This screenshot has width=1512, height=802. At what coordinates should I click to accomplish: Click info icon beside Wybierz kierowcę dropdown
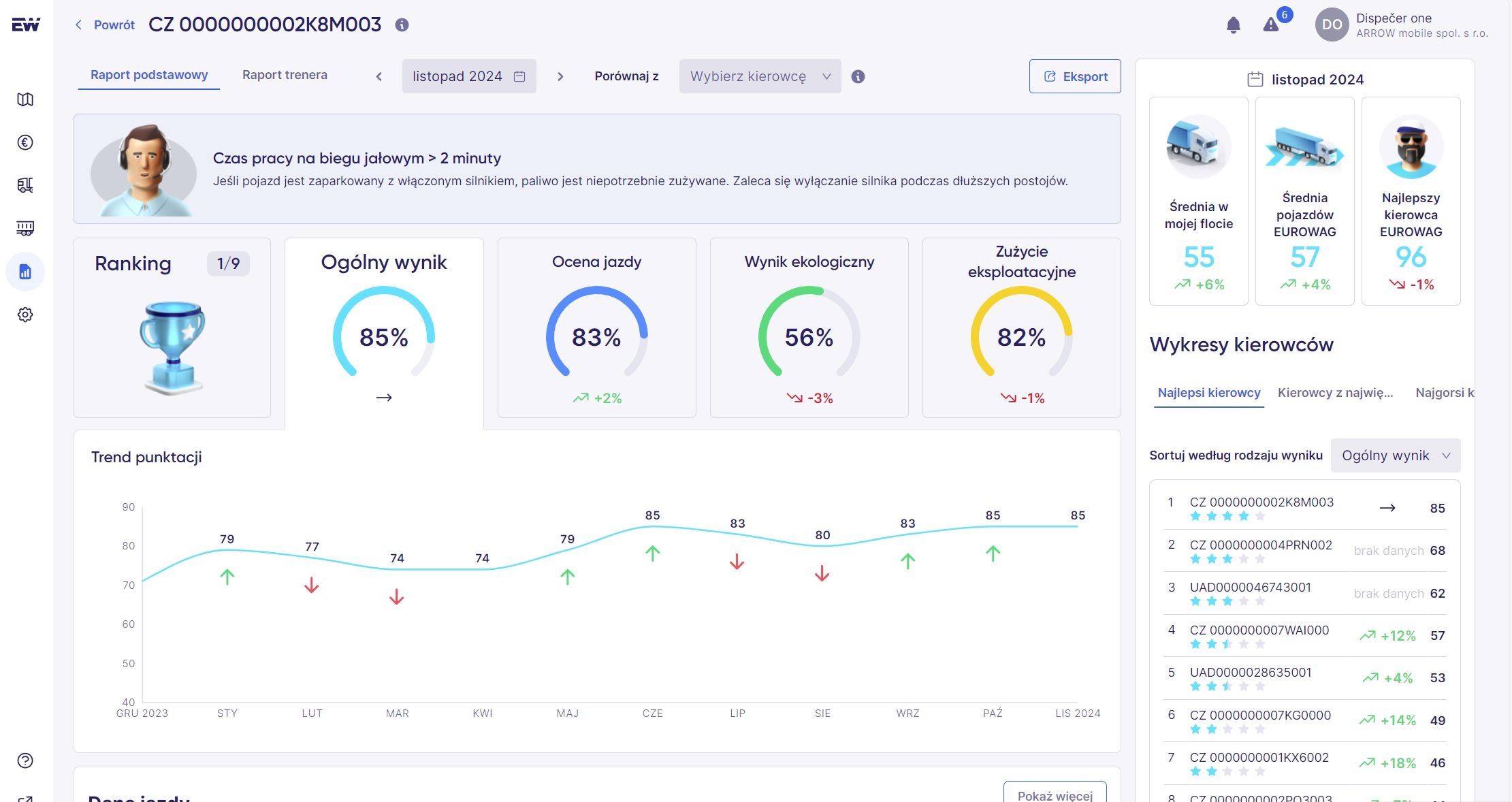tap(858, 77)
